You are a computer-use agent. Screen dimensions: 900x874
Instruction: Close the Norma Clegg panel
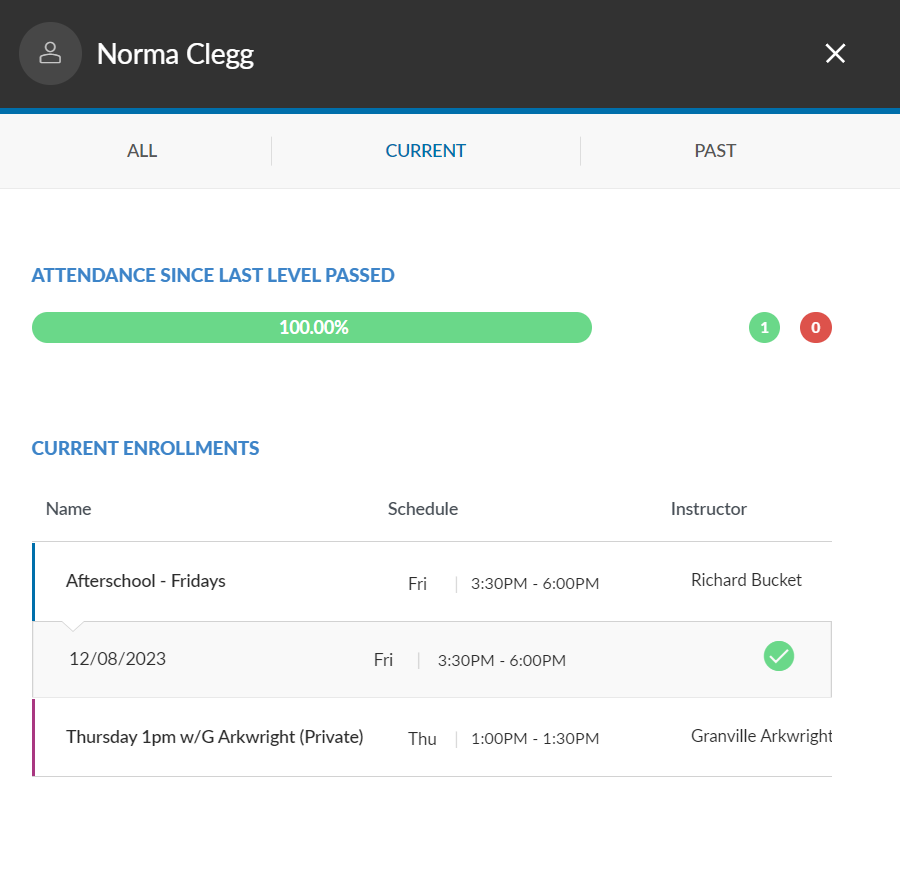point(835,53)
